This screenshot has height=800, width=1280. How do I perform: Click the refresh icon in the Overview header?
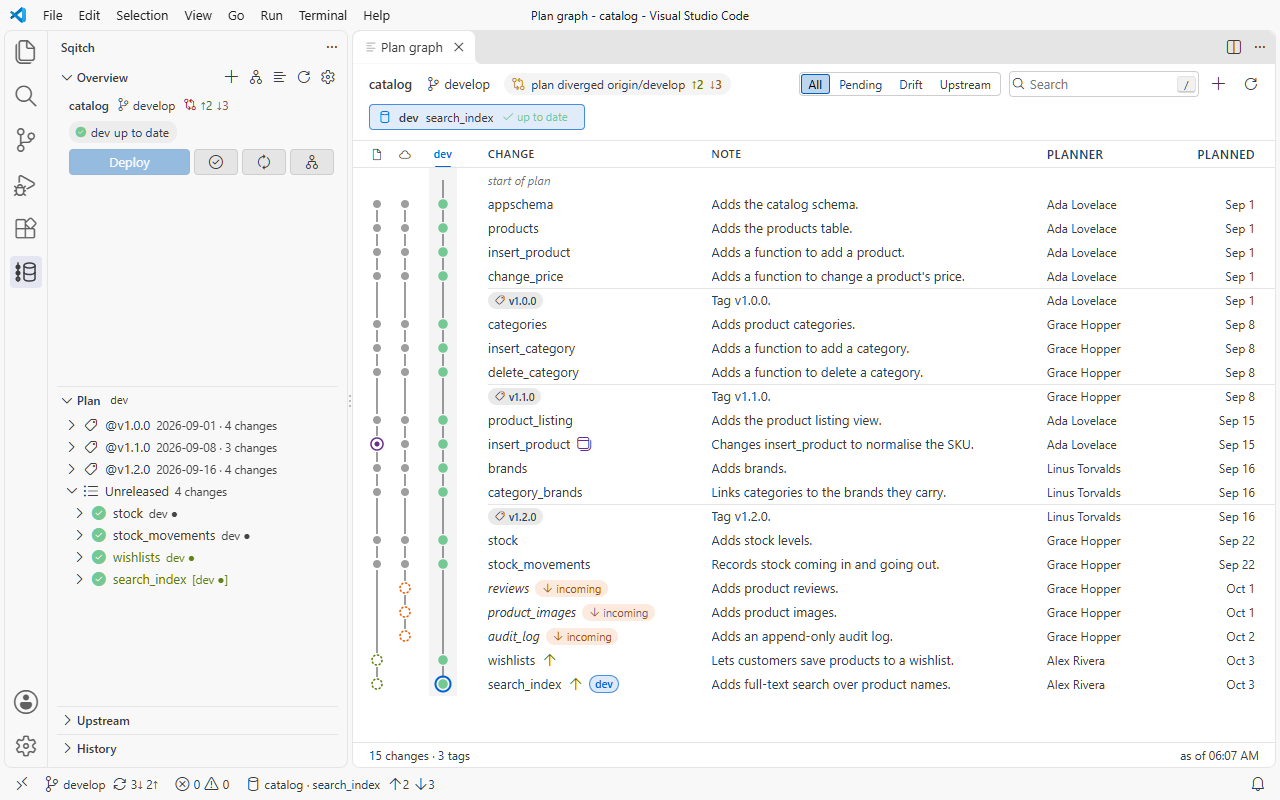(304, 77)
